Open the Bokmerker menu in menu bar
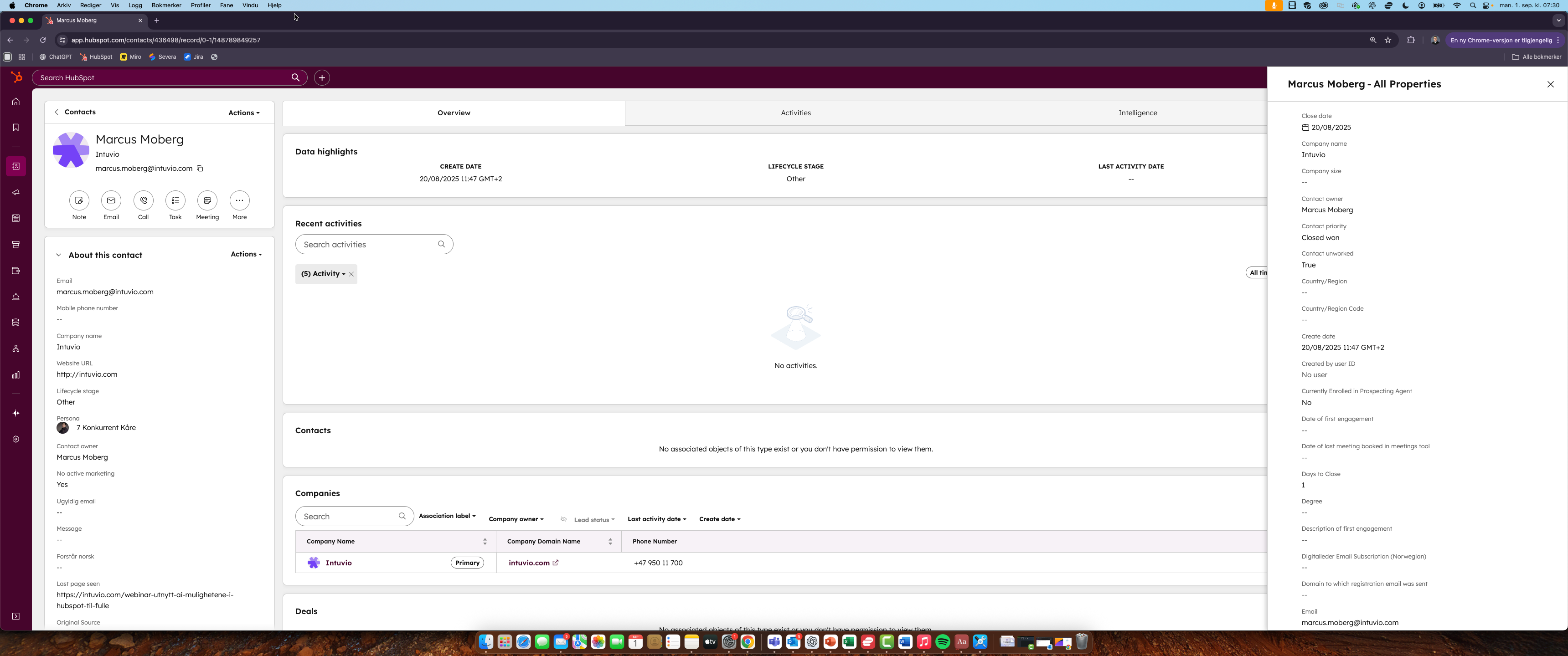 [x=166, y=5]
